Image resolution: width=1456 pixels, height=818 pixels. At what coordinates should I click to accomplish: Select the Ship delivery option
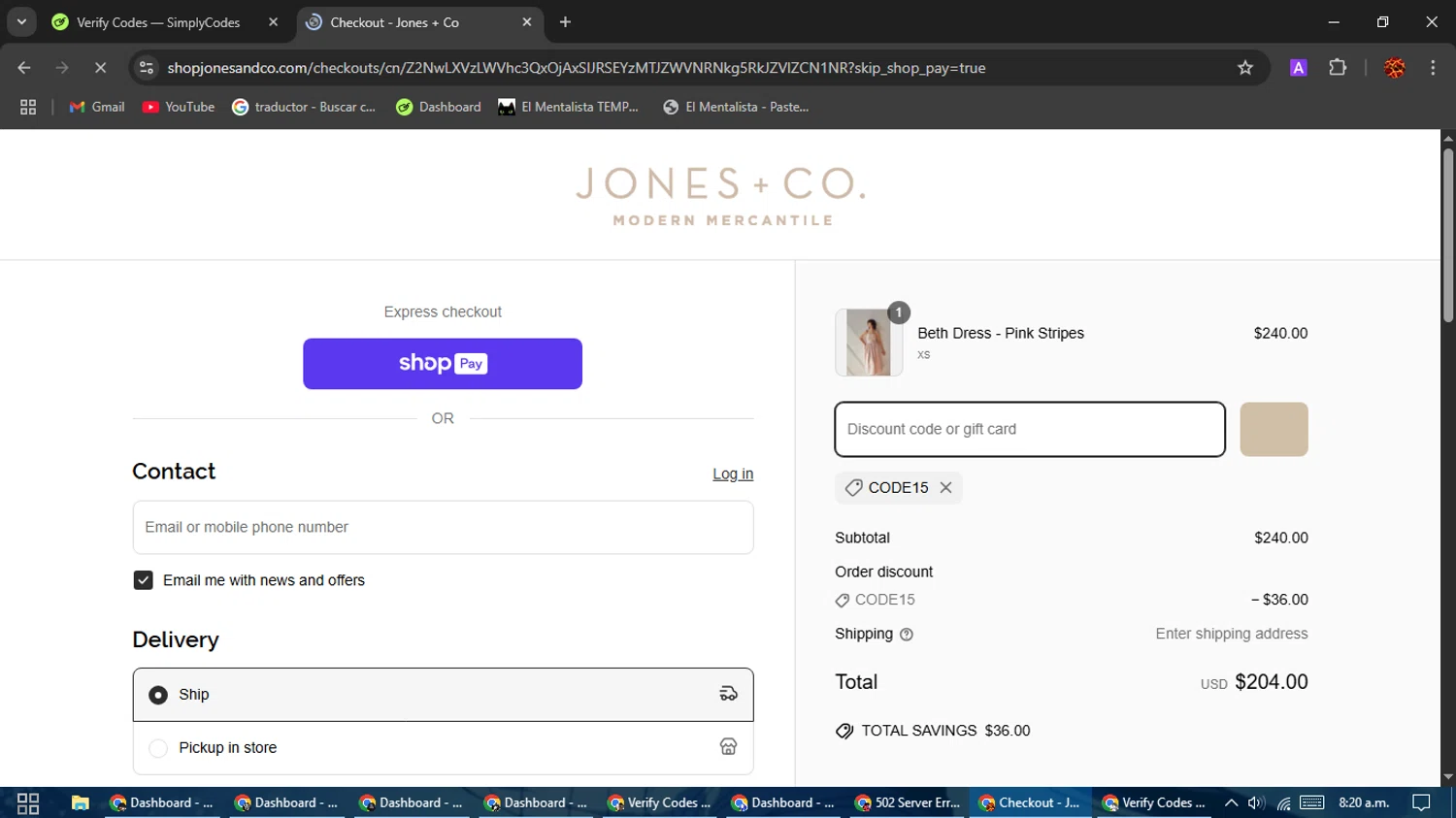point(443,695)
